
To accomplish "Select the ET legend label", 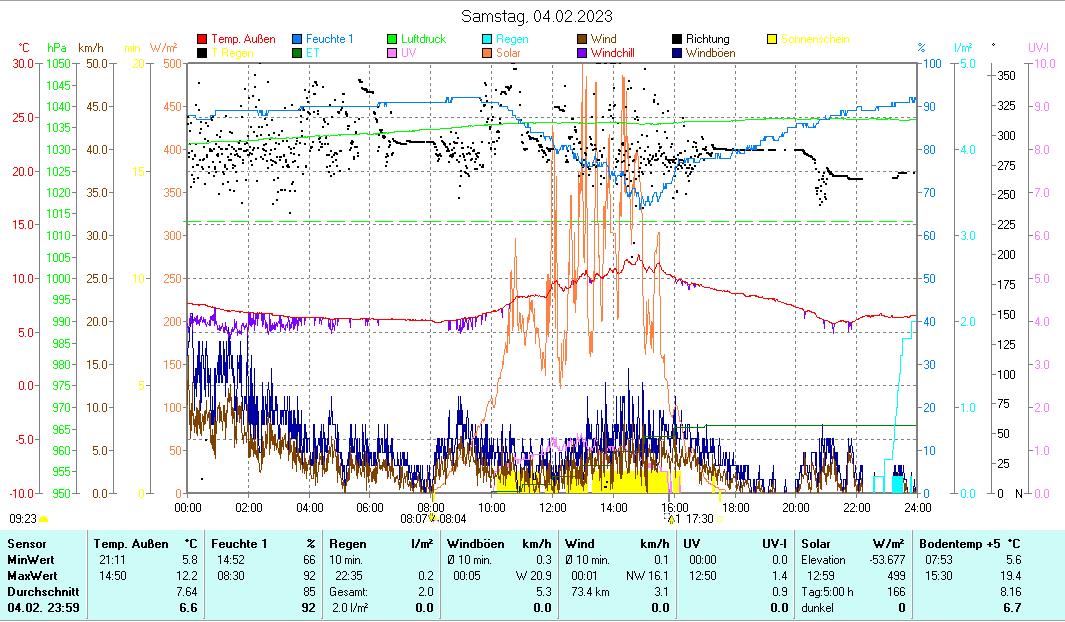I will pos(313,52).
